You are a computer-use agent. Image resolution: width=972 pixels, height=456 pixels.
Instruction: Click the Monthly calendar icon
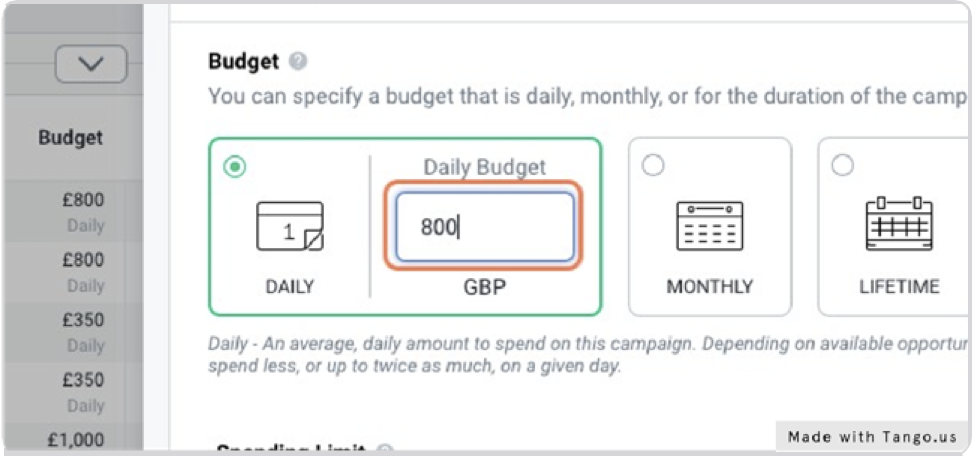[710, 226]
